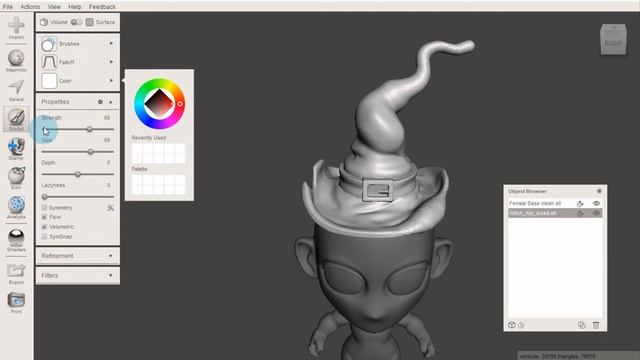Collapse the Properties section arrow

pyautogui.click(x=111, y=102)
